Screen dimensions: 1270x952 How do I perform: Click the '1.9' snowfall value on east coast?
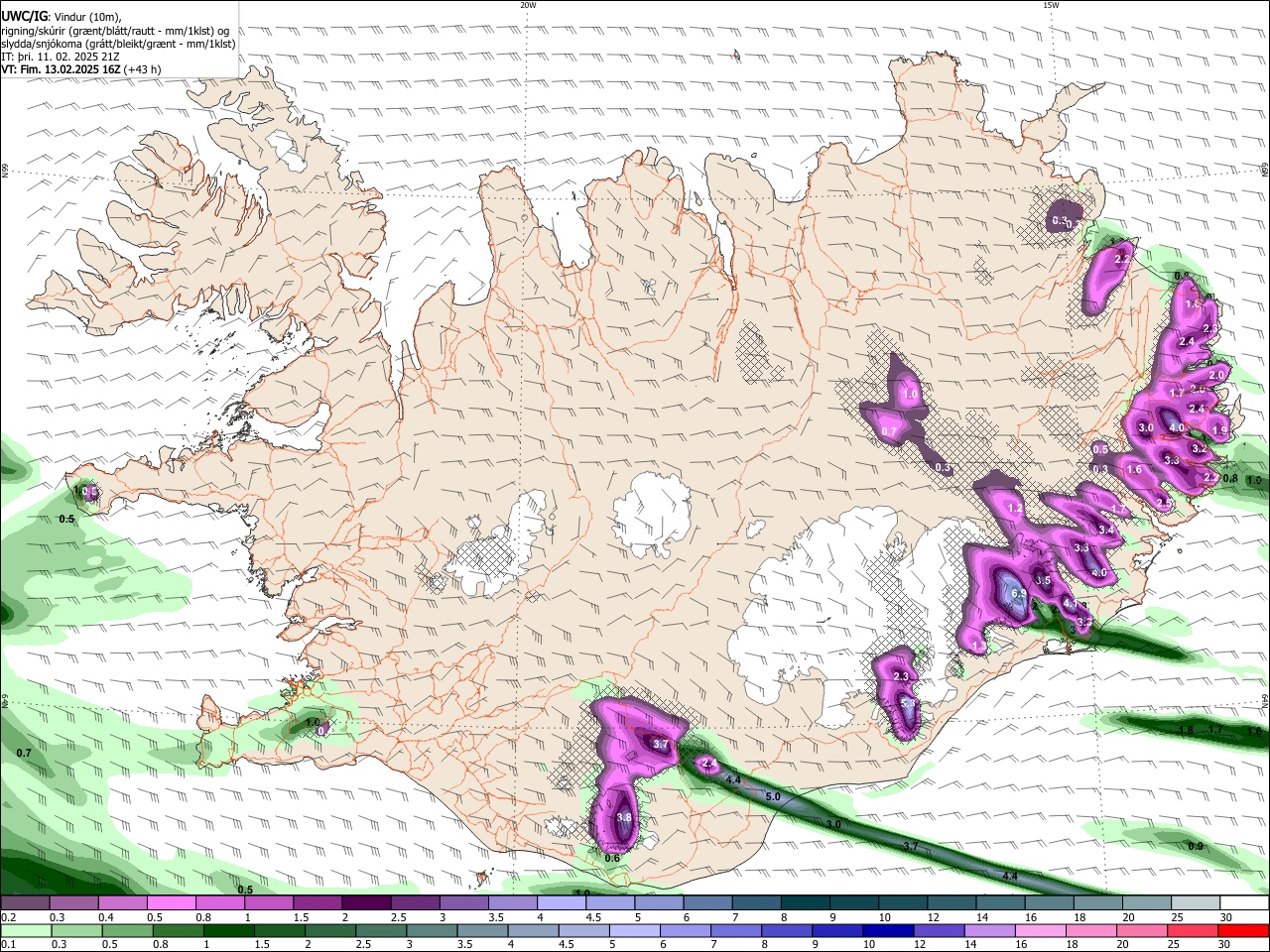(1220, 429)
